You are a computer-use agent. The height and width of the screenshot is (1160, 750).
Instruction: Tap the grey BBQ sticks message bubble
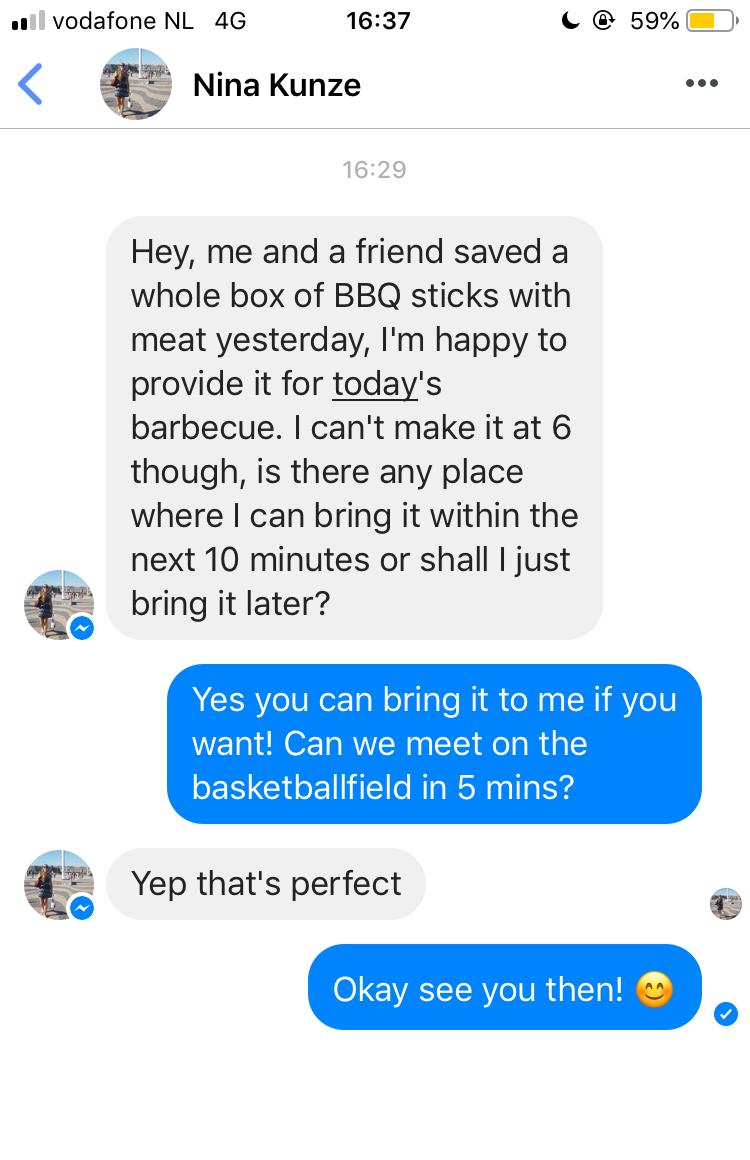click(354, 428)
